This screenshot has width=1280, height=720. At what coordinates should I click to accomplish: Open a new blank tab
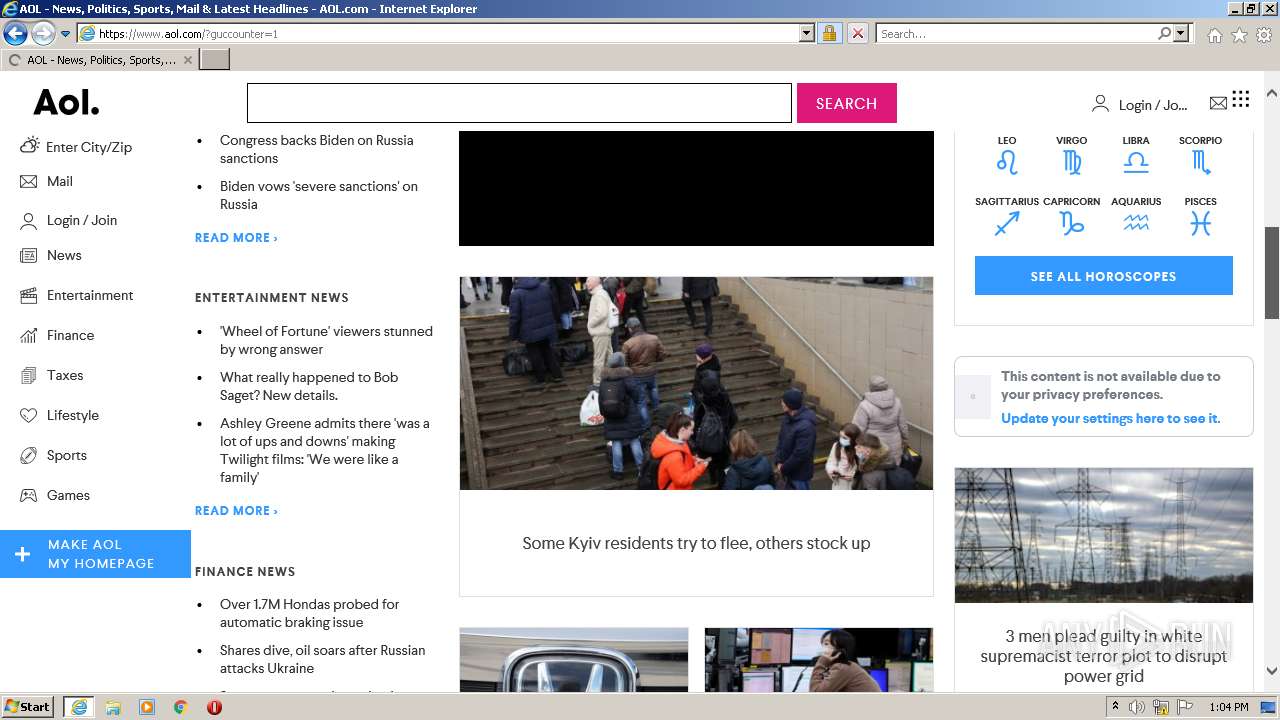pos(215,60)
